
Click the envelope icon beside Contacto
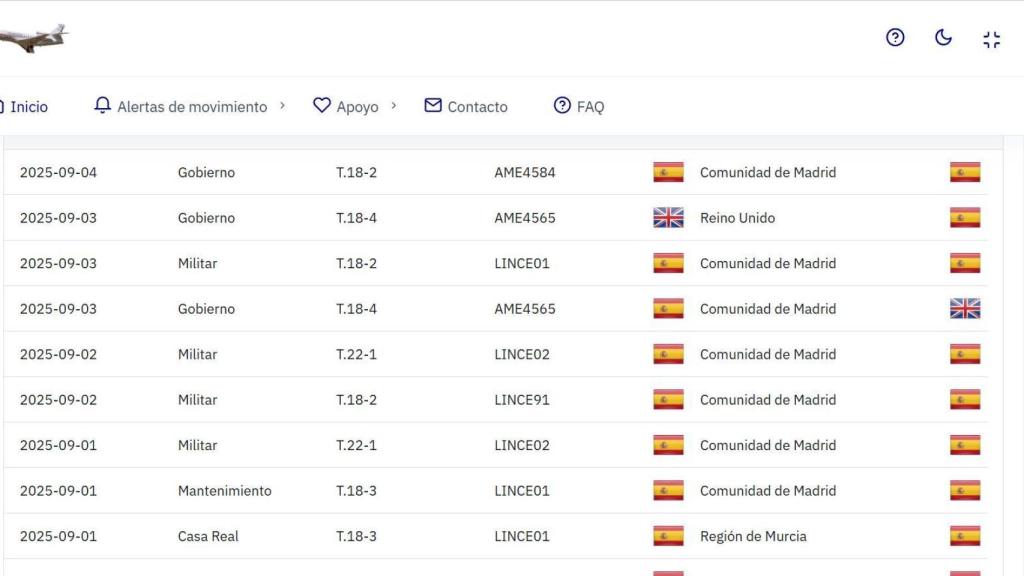click(x=432, y=105)
